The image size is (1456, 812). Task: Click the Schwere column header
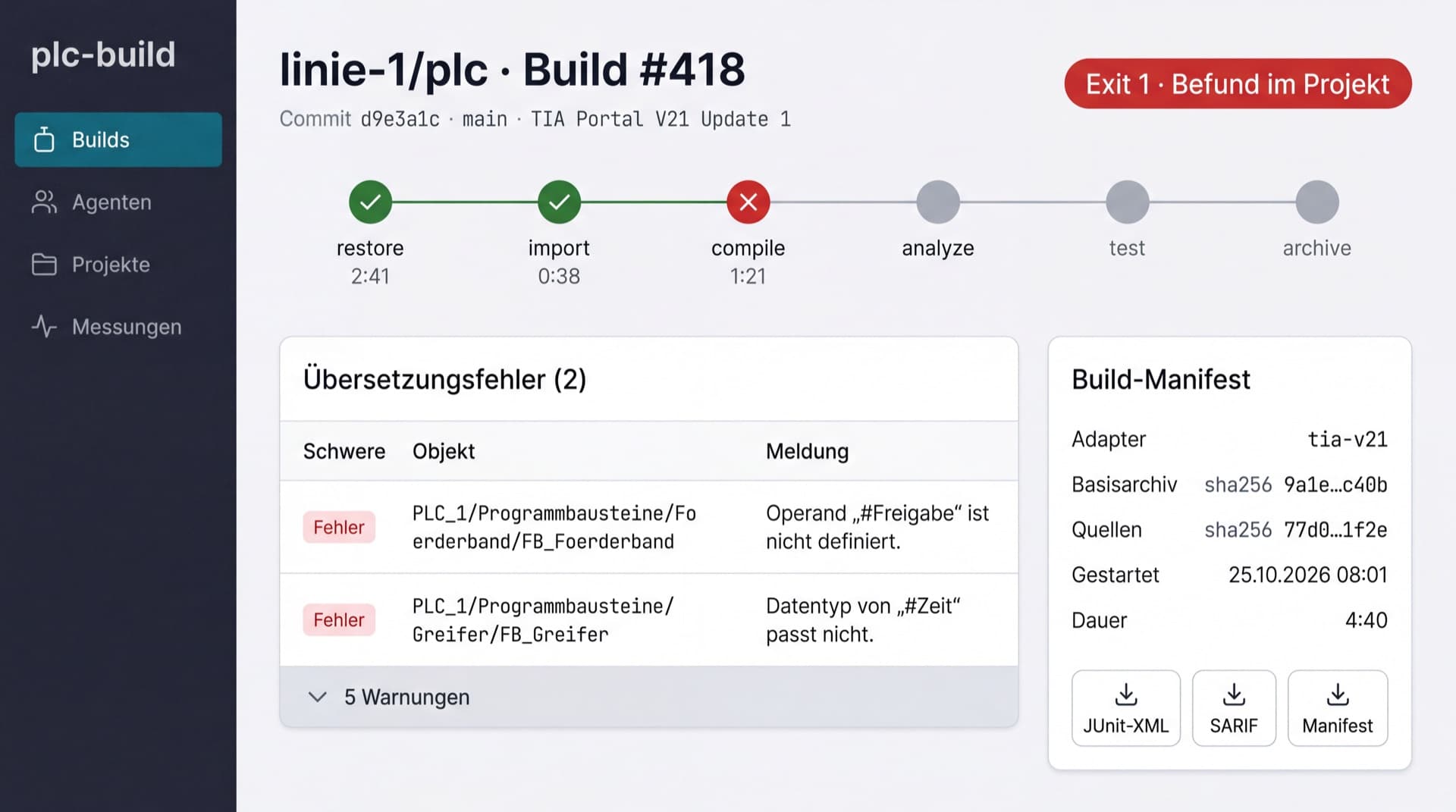pos(344,451)
